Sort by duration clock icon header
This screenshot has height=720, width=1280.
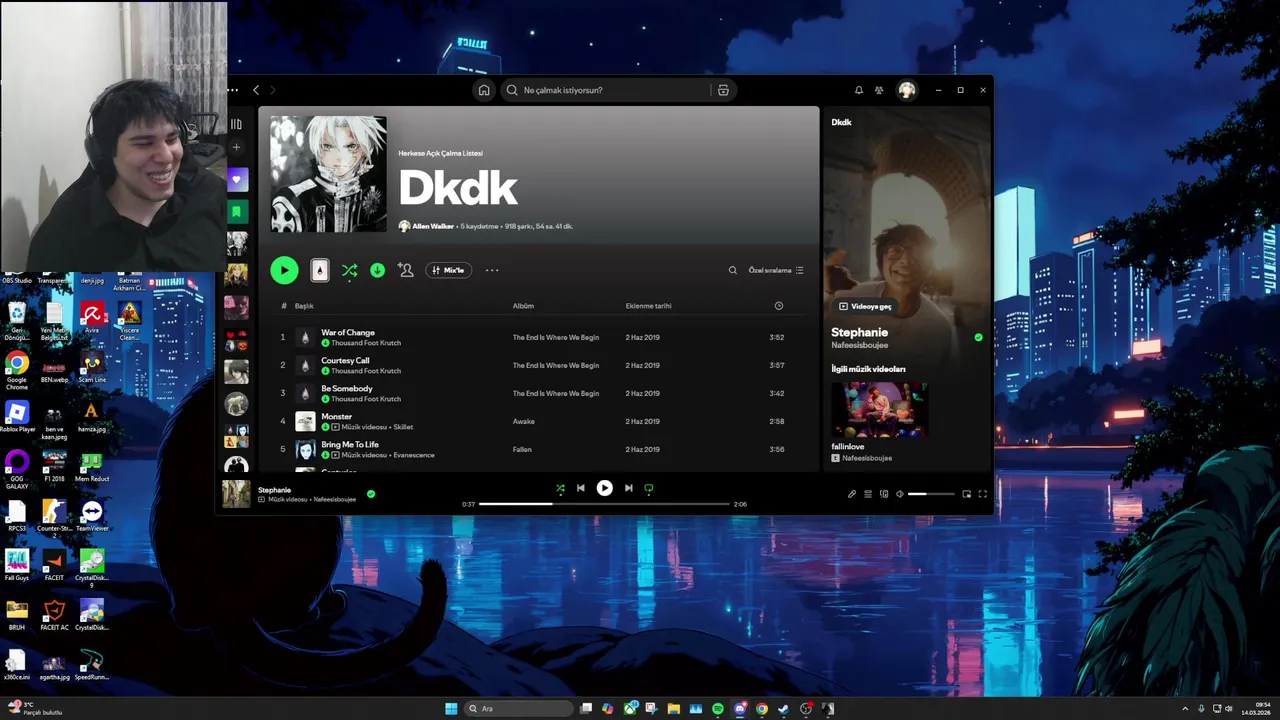778,306
